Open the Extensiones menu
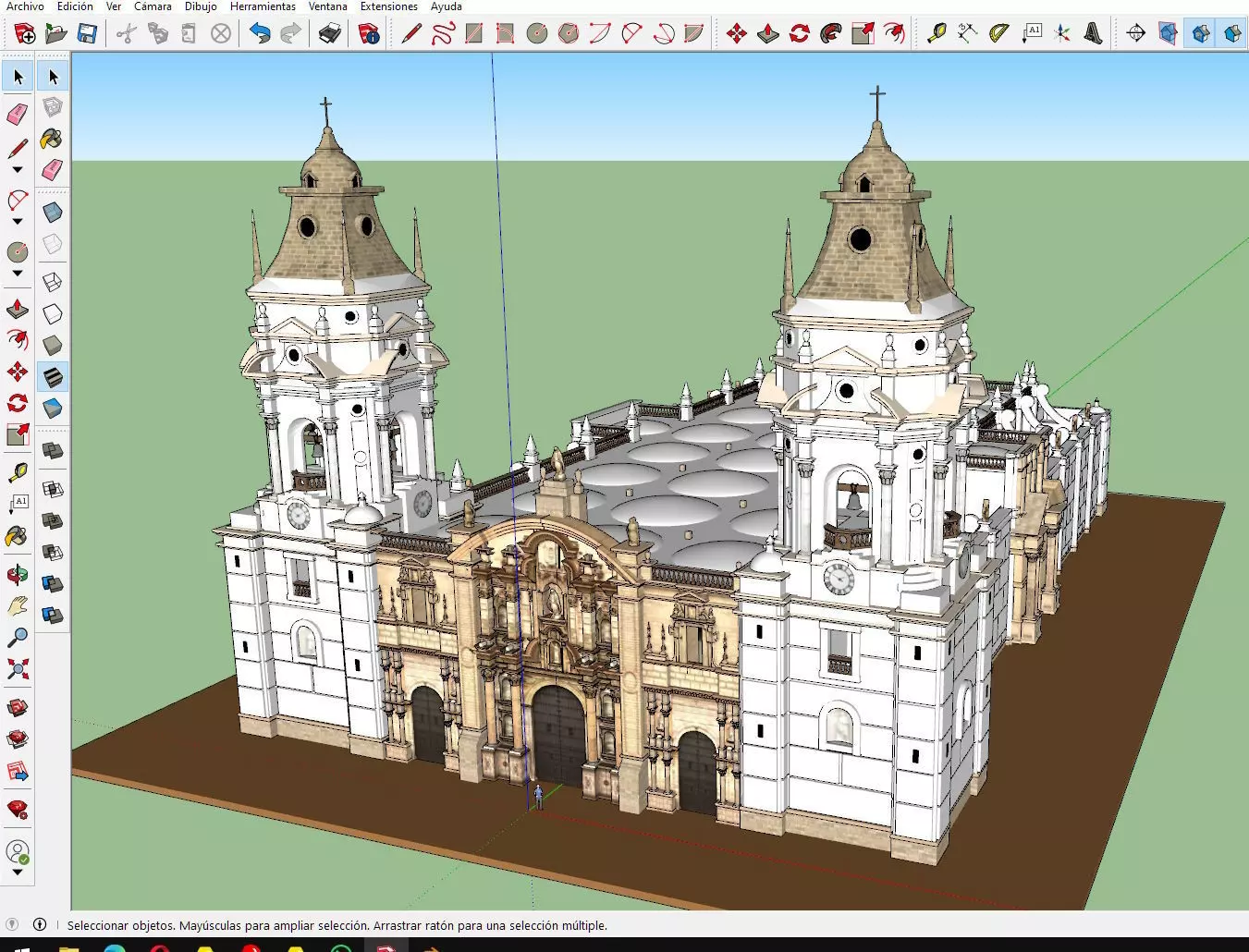The height and width of the screenshot is (952, 1249). [x=388, y=6]
